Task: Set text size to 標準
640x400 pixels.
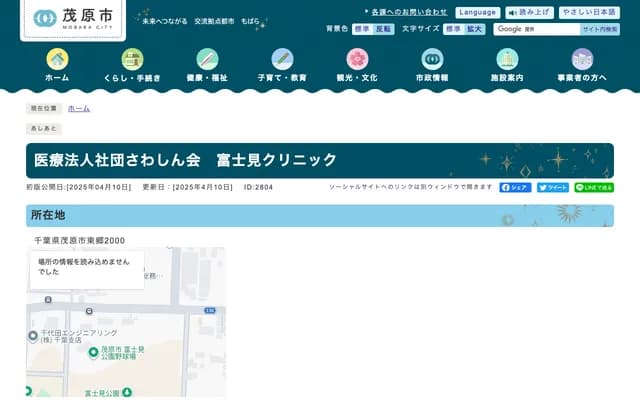Action: [452, 29]
